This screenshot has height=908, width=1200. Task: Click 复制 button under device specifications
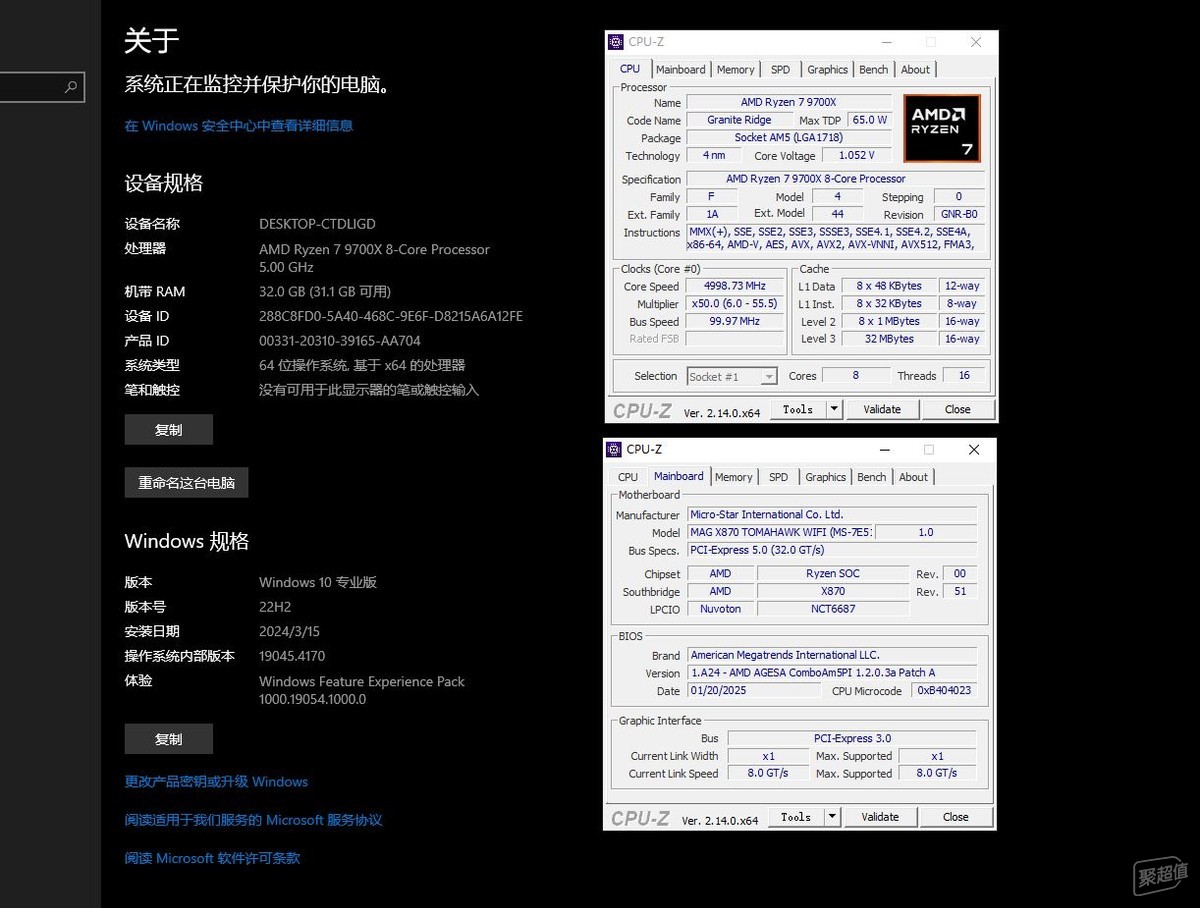[x=168, y=430]
